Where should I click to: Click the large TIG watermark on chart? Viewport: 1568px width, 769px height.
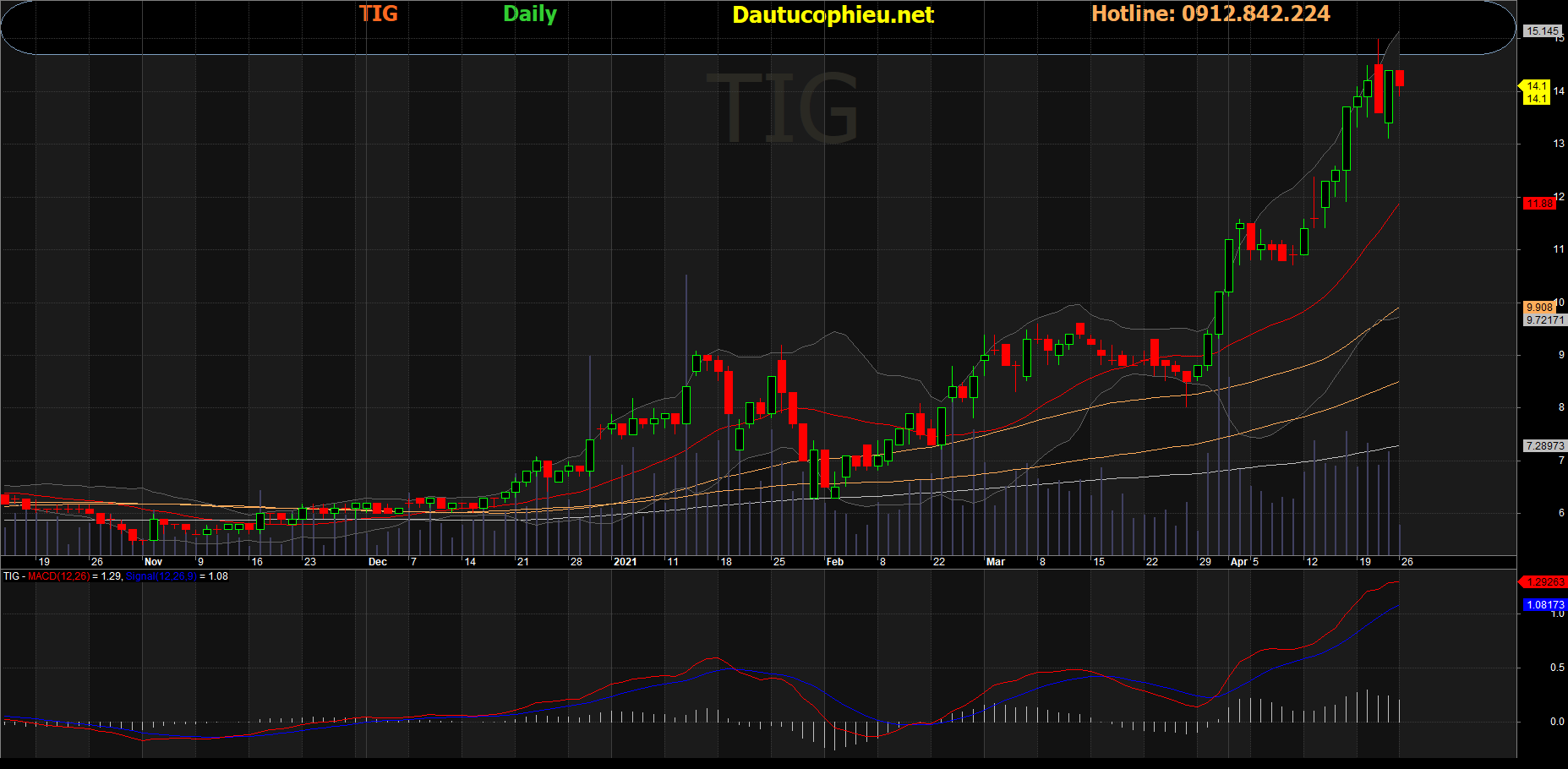(784, 108)
